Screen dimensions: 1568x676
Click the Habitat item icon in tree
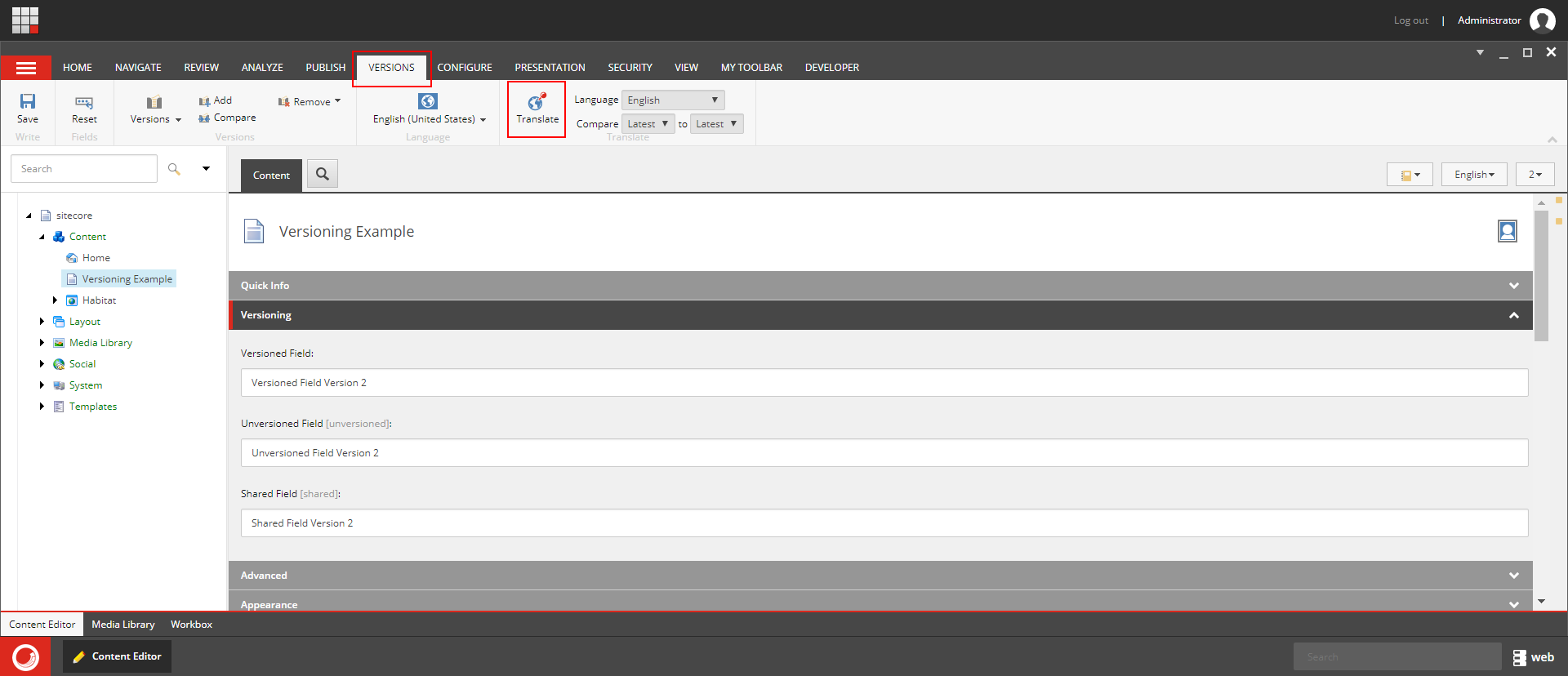click(72, 300)
